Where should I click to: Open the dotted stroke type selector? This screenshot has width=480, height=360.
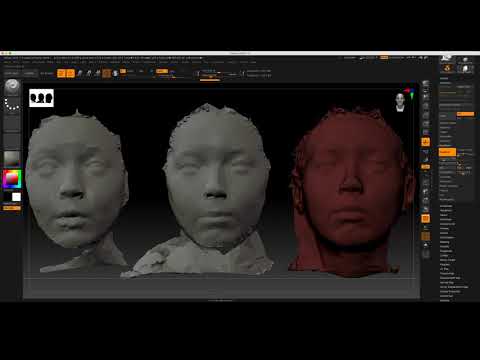12,104
